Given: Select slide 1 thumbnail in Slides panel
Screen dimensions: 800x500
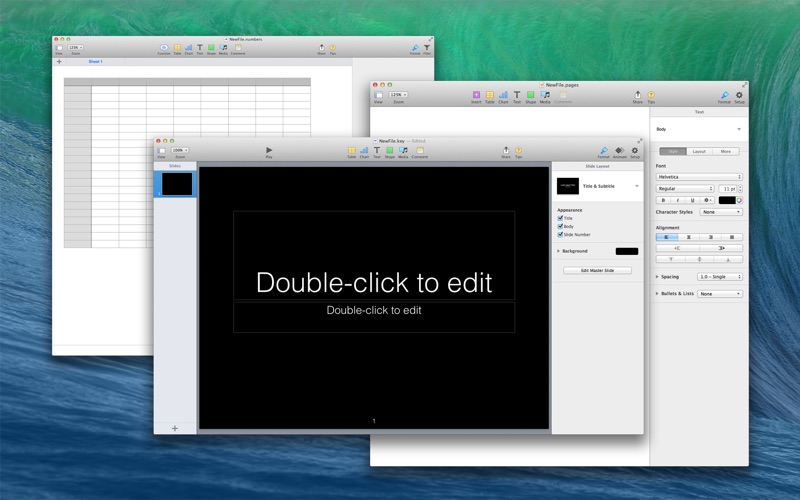Looking at the screenshot, I should click(x=177, y=184).
